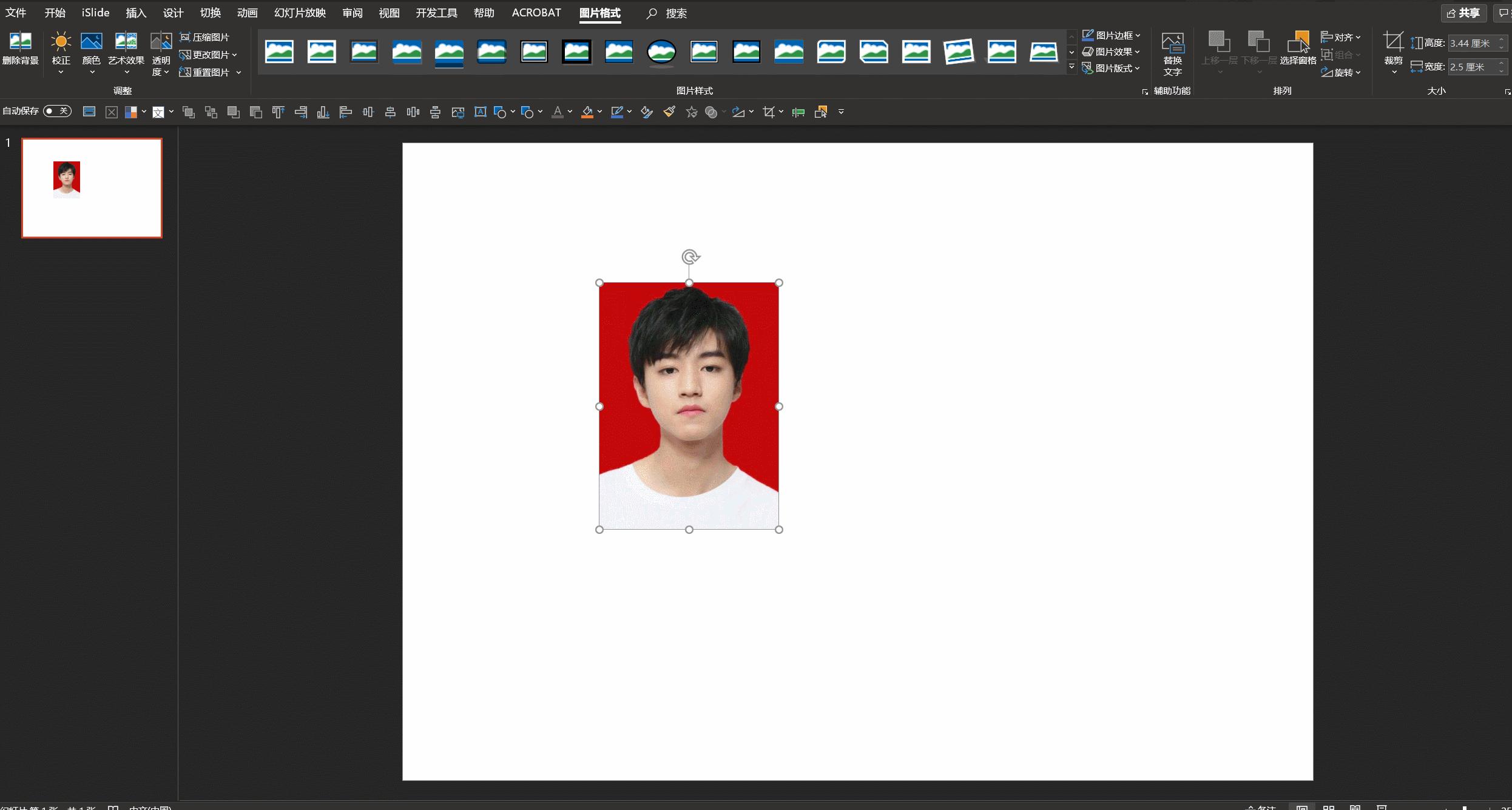This screenshot has height=810, width=1512.
Task: Toggle the AutoSave (自动保存) switch
Action: pyautogui.click(x=58, y=111)
